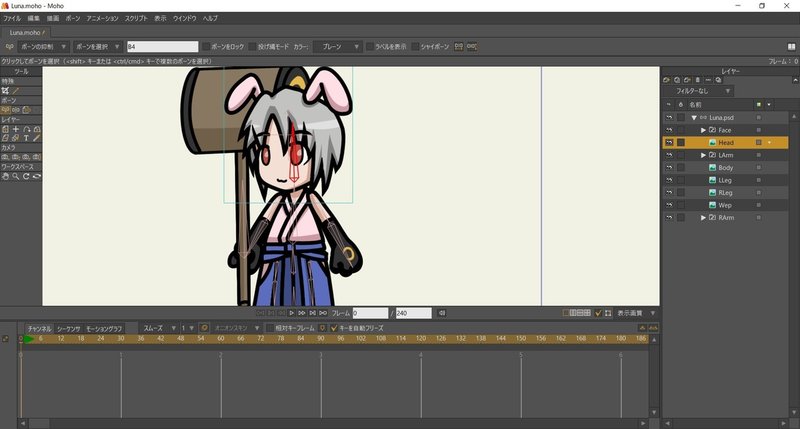800x429 pixels.
Task: Toggle the Shy Bone checkbox
Action: (415, 46)
